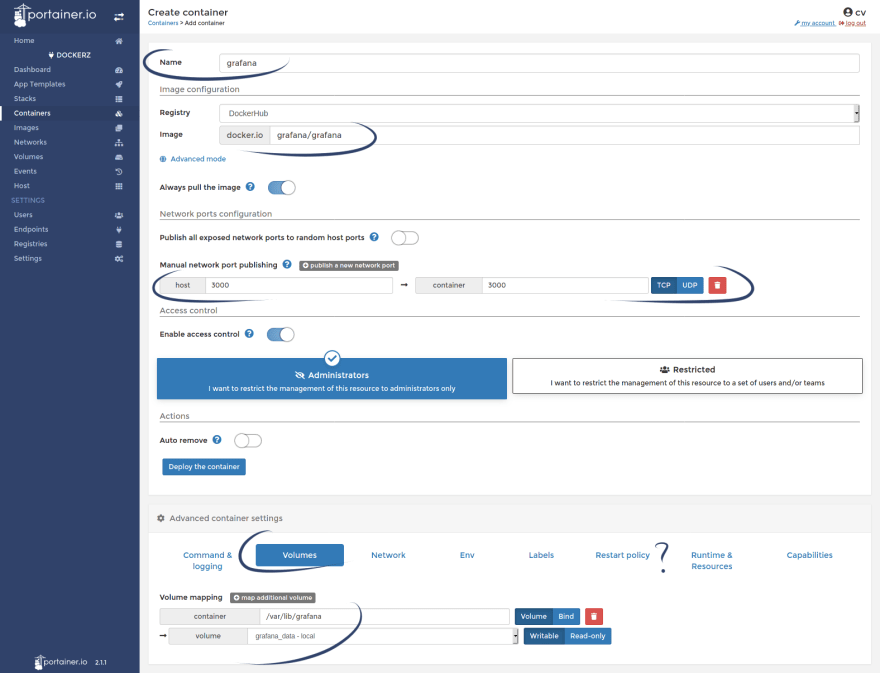
Task: Open the Command & logging tab
Action: coord(207,560)
